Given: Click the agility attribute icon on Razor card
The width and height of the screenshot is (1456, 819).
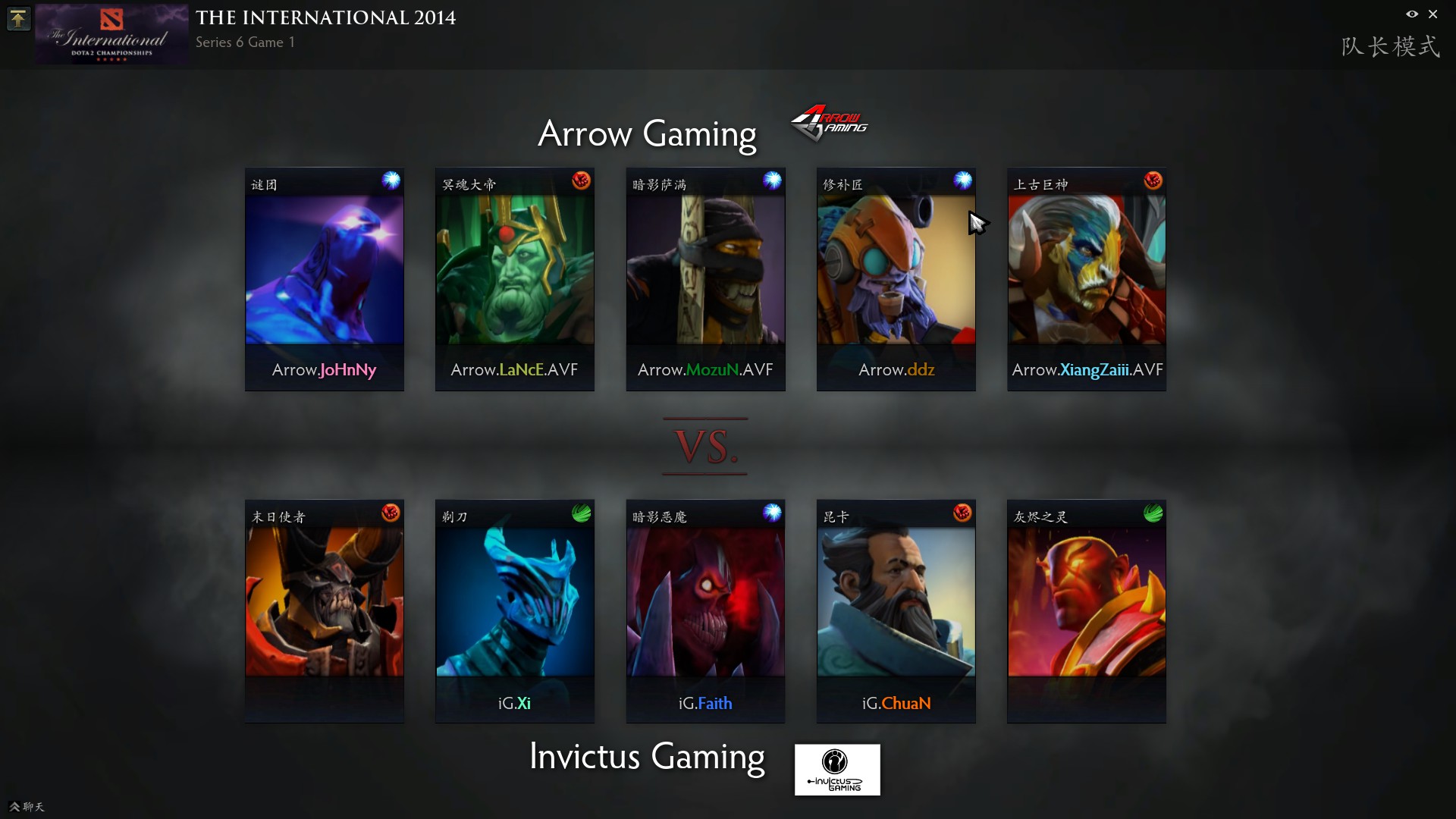Looking at the screenshot, I should click(582, 513).
